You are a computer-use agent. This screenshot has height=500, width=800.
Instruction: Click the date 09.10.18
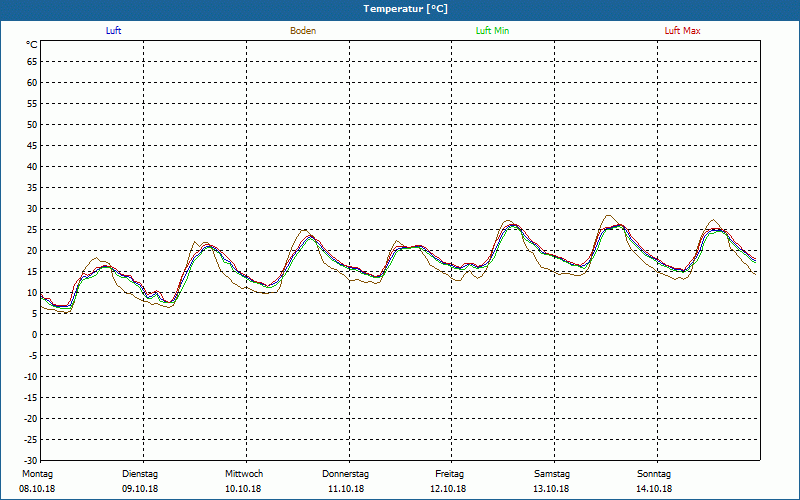coord(140,489)
